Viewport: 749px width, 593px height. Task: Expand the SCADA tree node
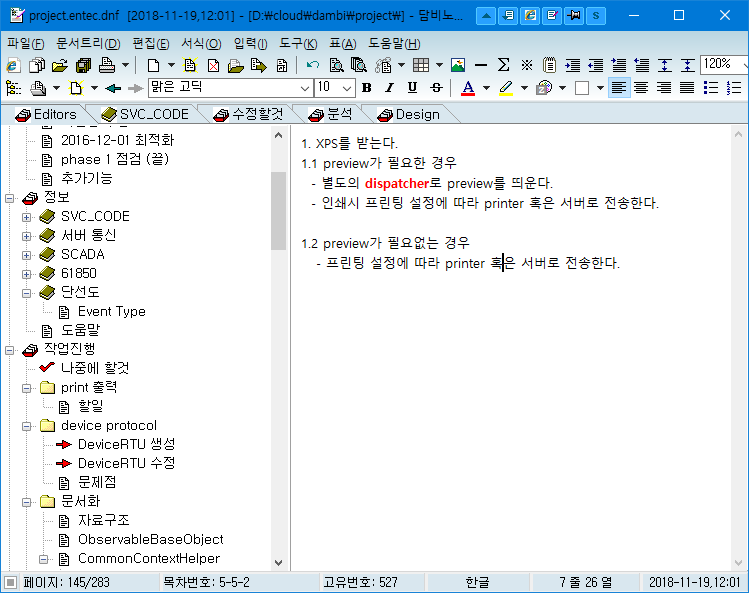27,255
